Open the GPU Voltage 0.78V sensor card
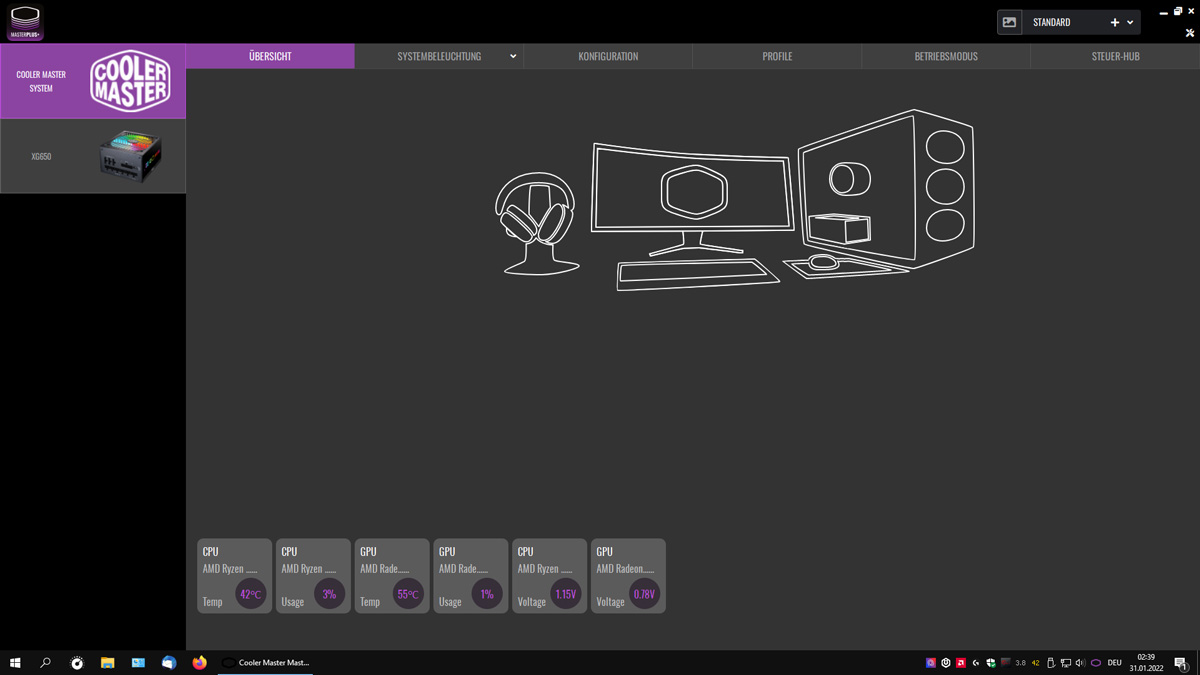 coord(628,576)
